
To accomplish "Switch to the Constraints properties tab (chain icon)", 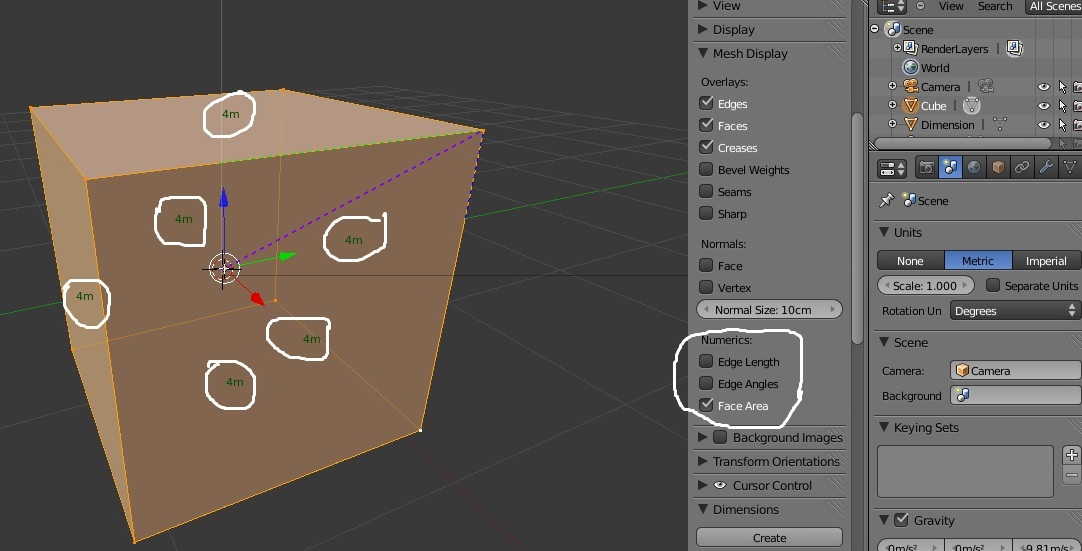I will click(x=1022, y=167).
